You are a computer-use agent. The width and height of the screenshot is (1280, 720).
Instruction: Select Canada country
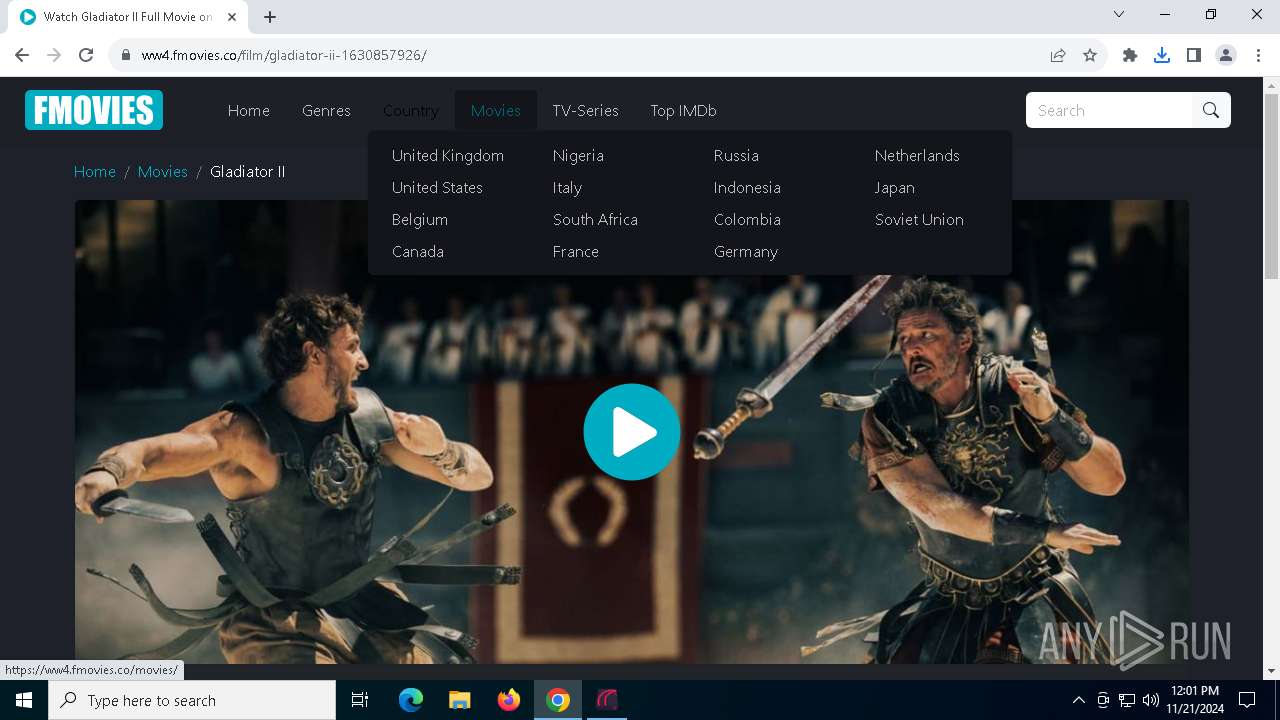click(x=418, y=251)
